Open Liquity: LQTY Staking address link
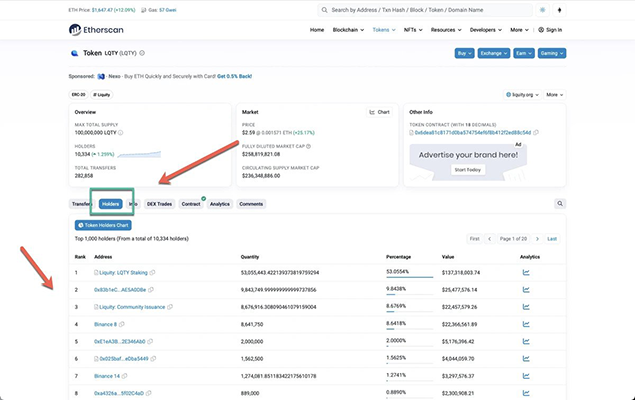Viewport: 635px width, 400px height. pos(123,273)
